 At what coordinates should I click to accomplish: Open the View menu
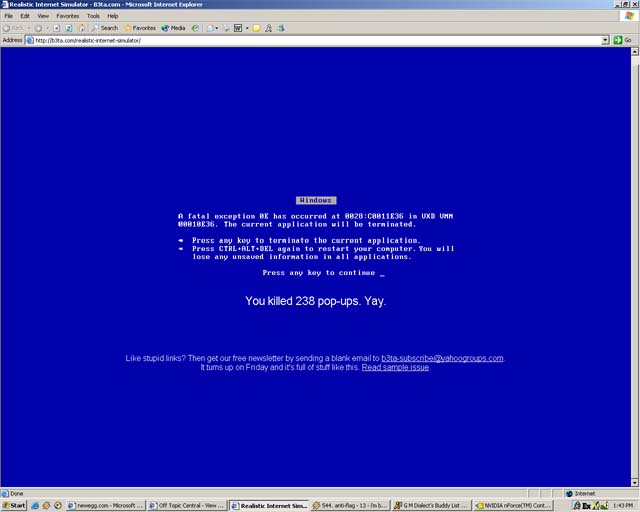[x=43, y=16]
